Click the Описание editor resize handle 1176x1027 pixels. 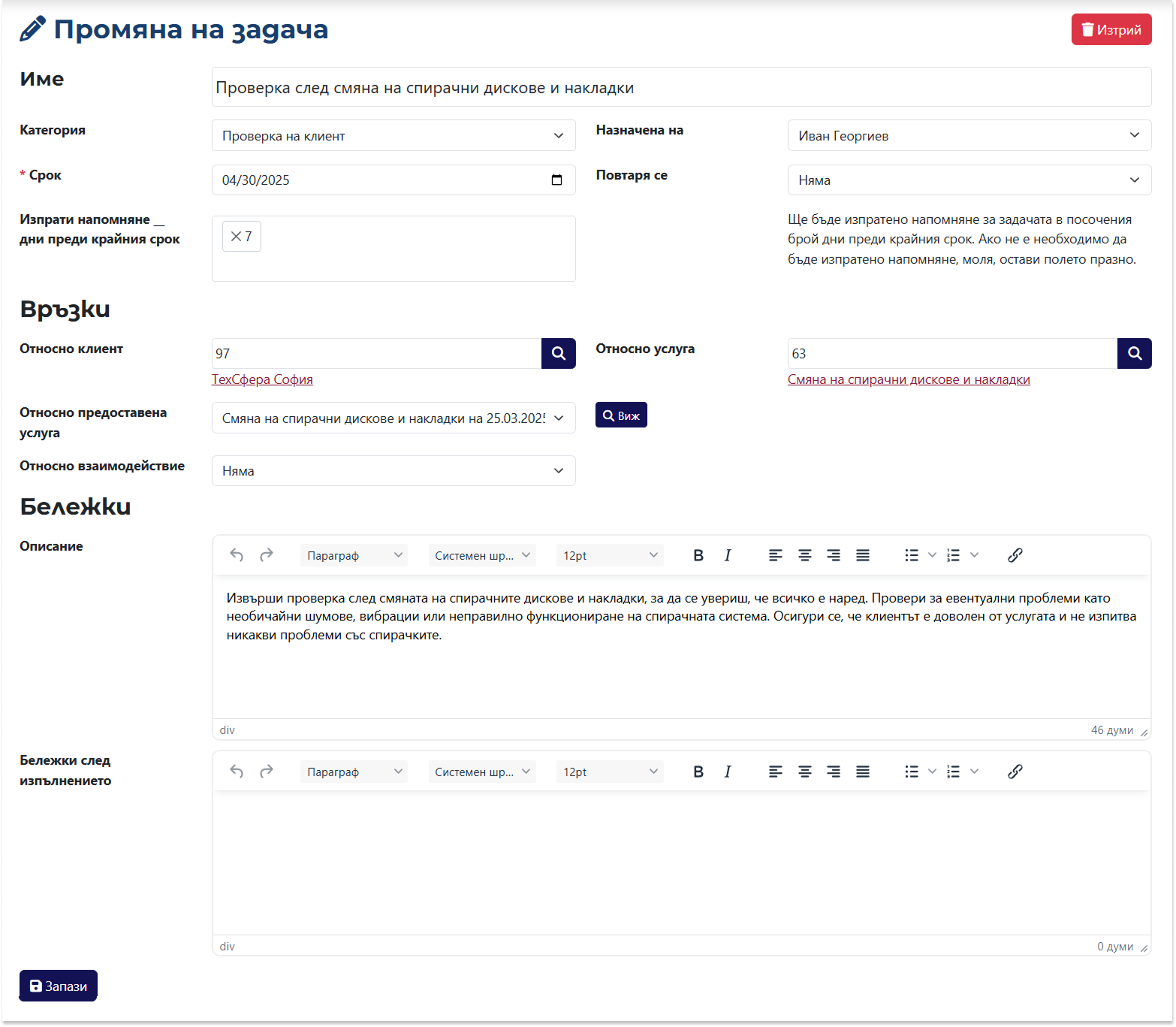[x=1144, y=732]
